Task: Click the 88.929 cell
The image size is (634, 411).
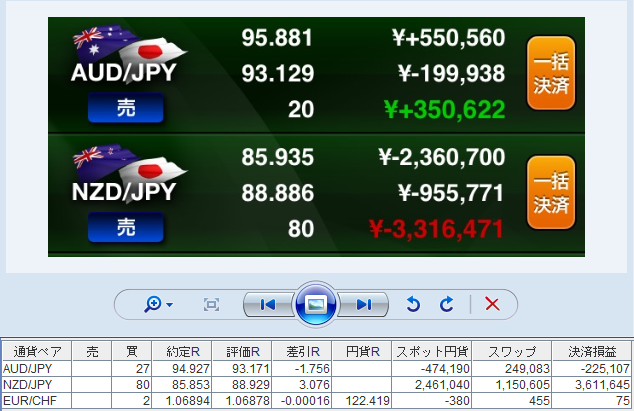Action: click(242, 384)
